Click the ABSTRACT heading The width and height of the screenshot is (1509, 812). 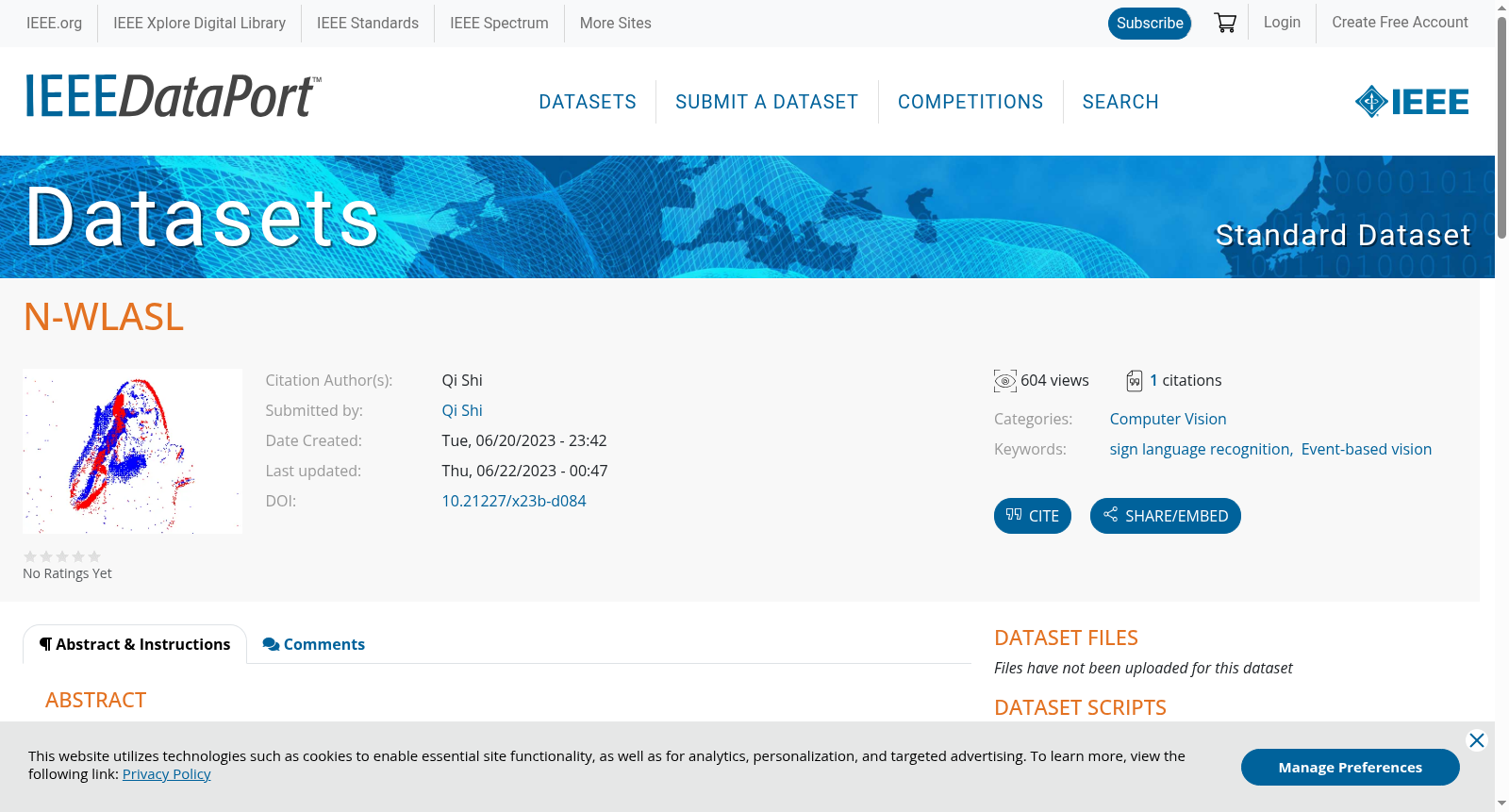point(95,700)
